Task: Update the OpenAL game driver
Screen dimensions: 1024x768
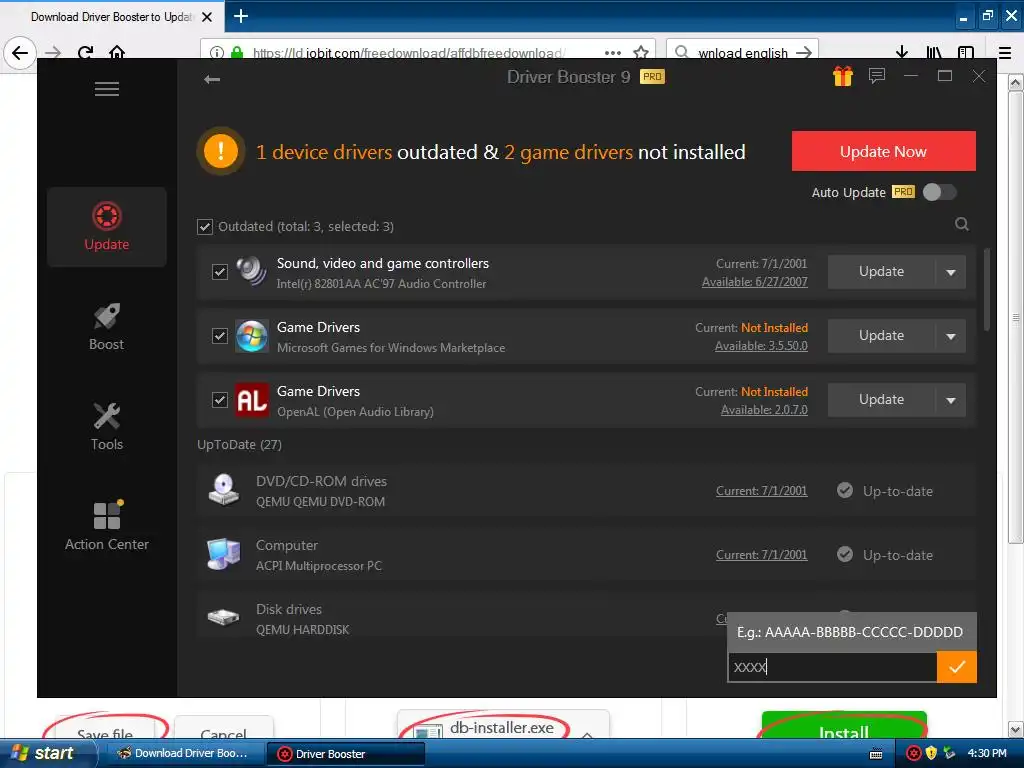Action: click(x=882, y=400)
